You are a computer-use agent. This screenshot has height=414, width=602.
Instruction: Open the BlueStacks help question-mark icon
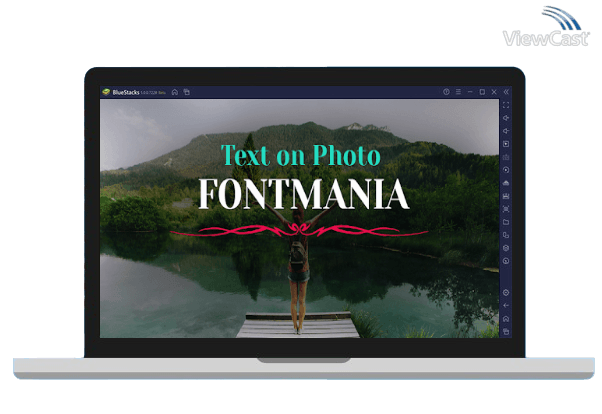[x=446, y=92]
